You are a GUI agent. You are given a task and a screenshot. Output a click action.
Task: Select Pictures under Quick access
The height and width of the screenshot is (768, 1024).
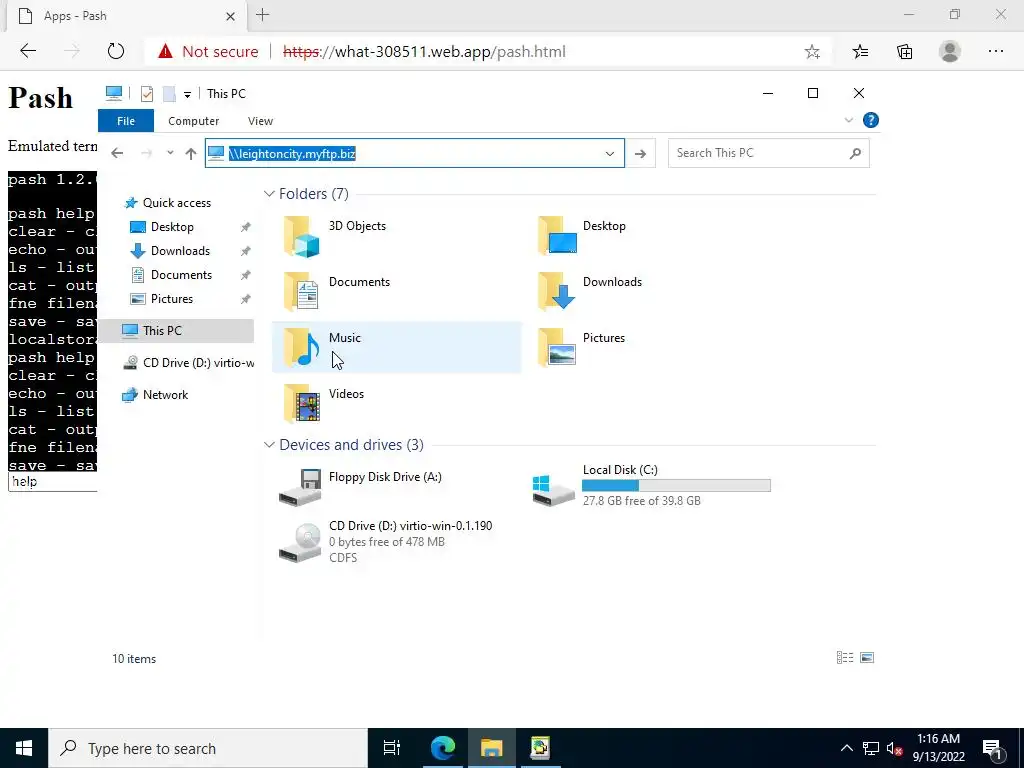(172, 298)
